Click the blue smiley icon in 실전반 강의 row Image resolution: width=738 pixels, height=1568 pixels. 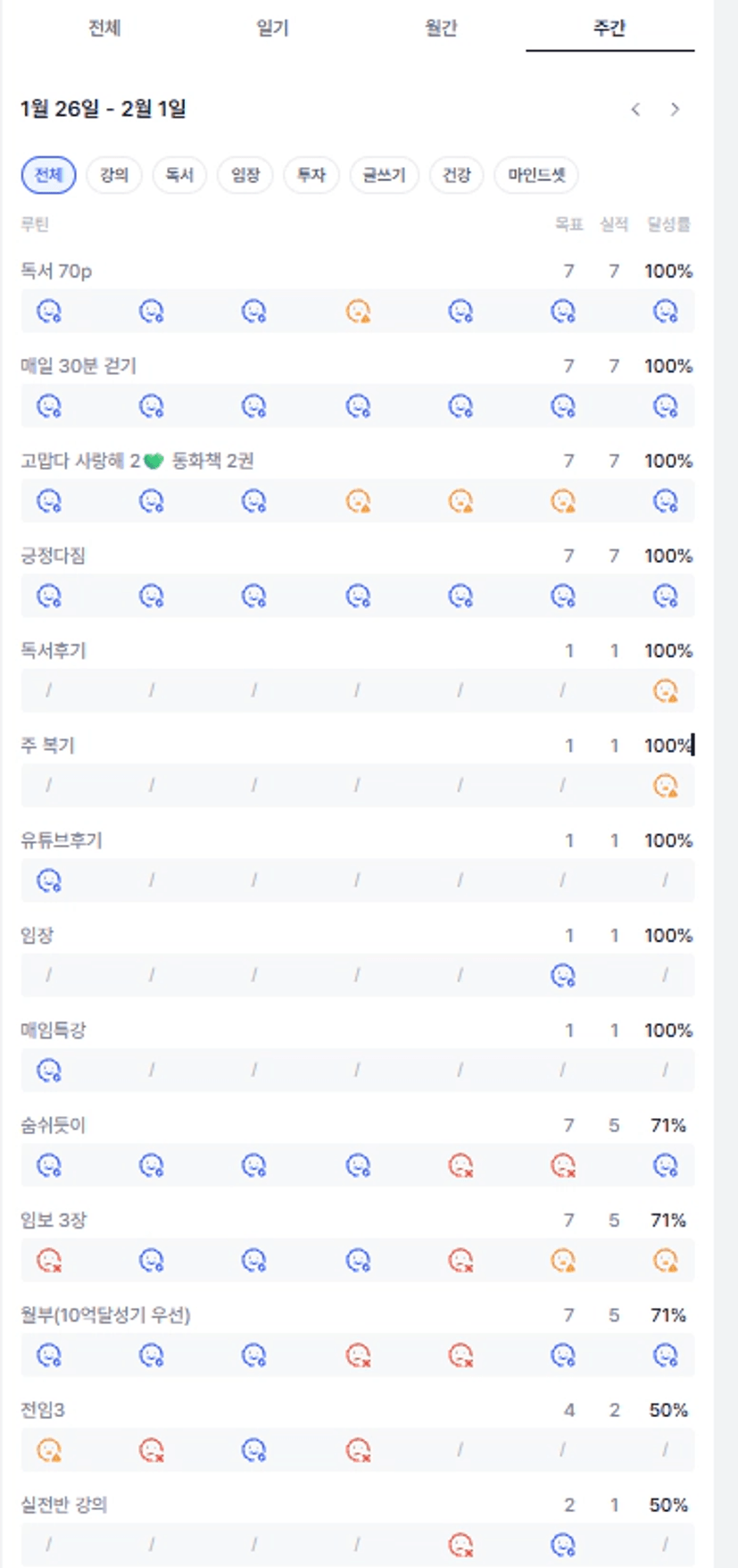point(563,1545)
